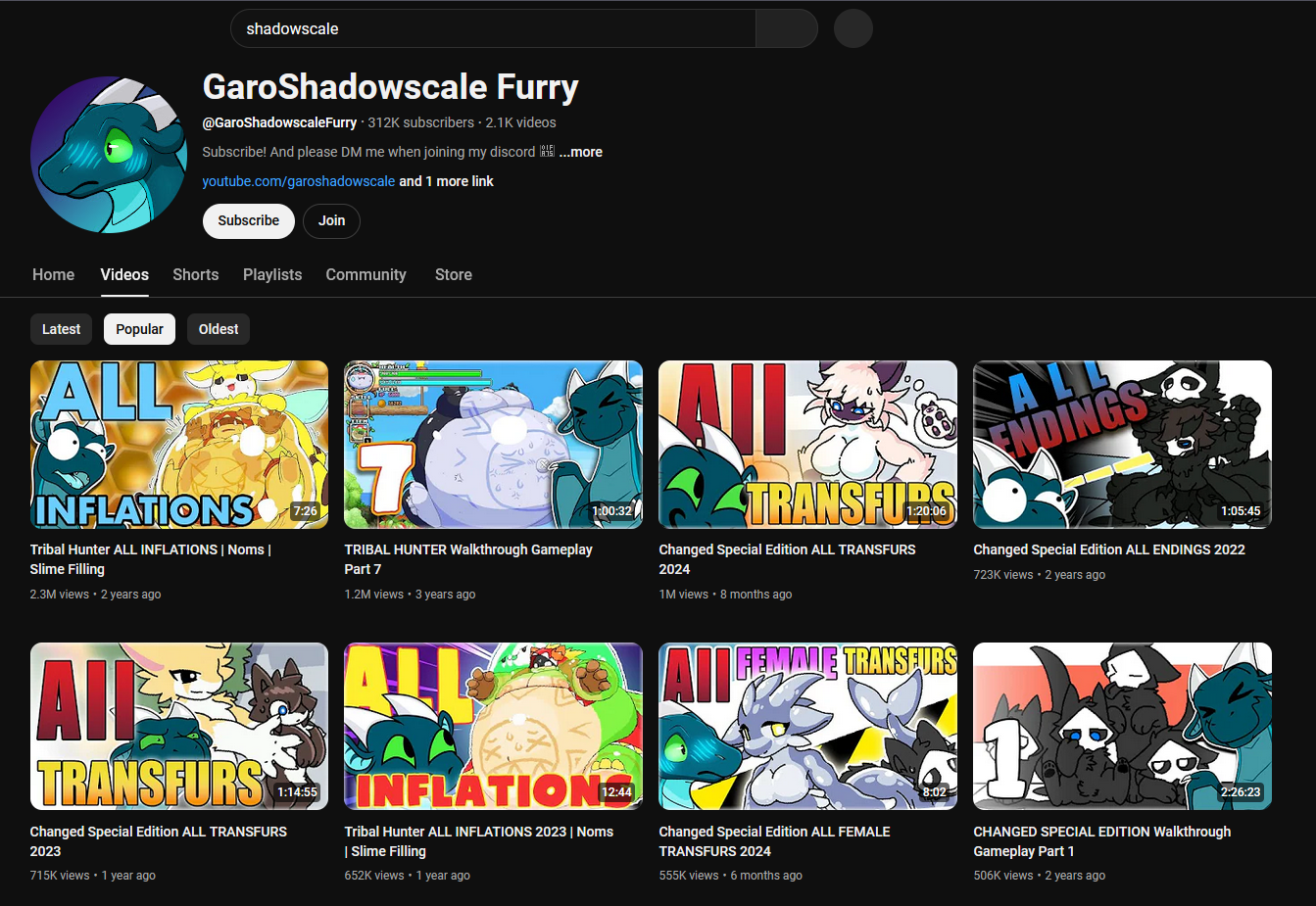The width and height of the screenshot is (1316, 906).
Task: Click the channel name GaroShadowscale Furry heading
Action: (x=391, y=87)
